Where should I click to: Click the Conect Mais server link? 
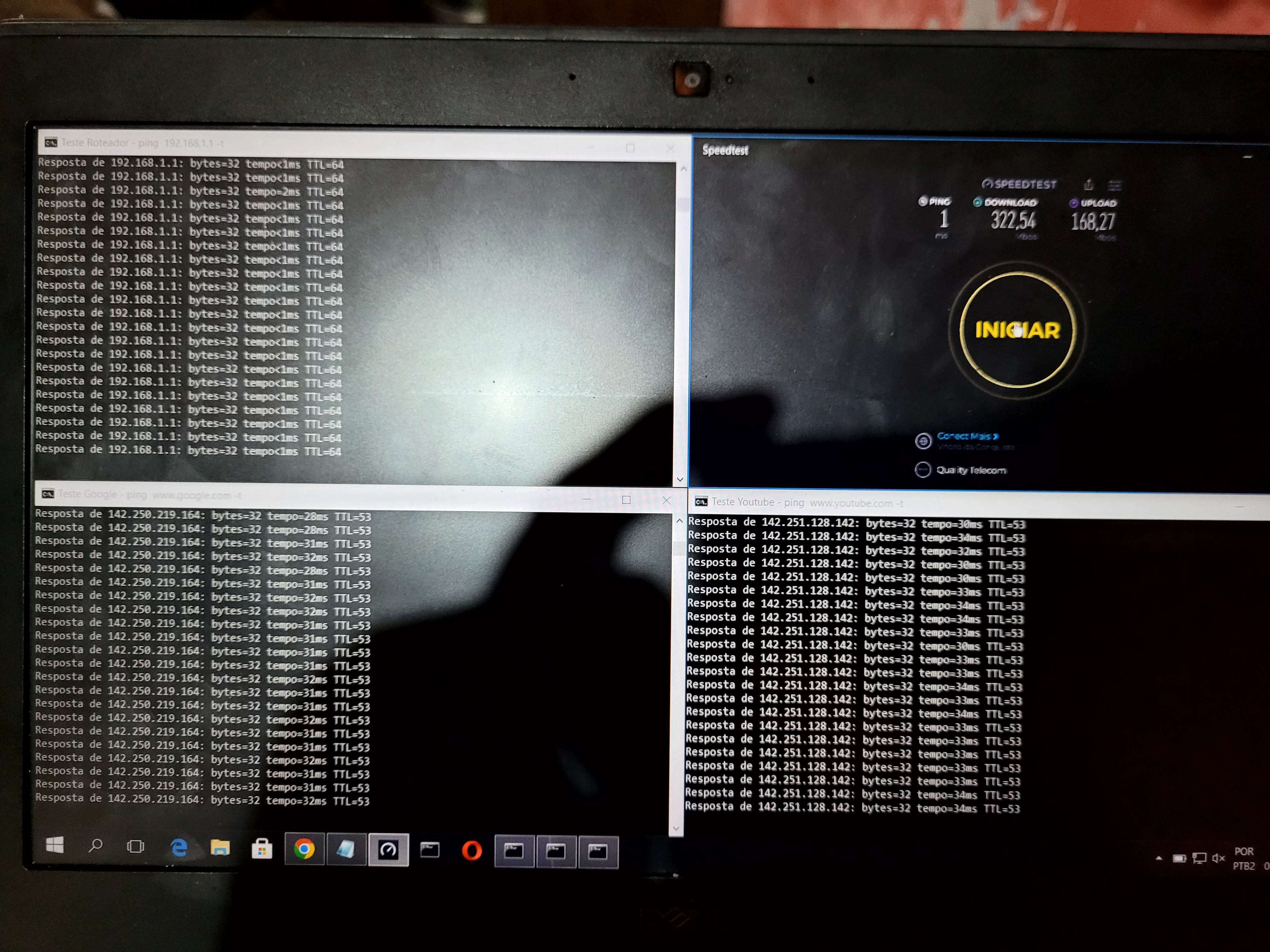pos(967,436)
